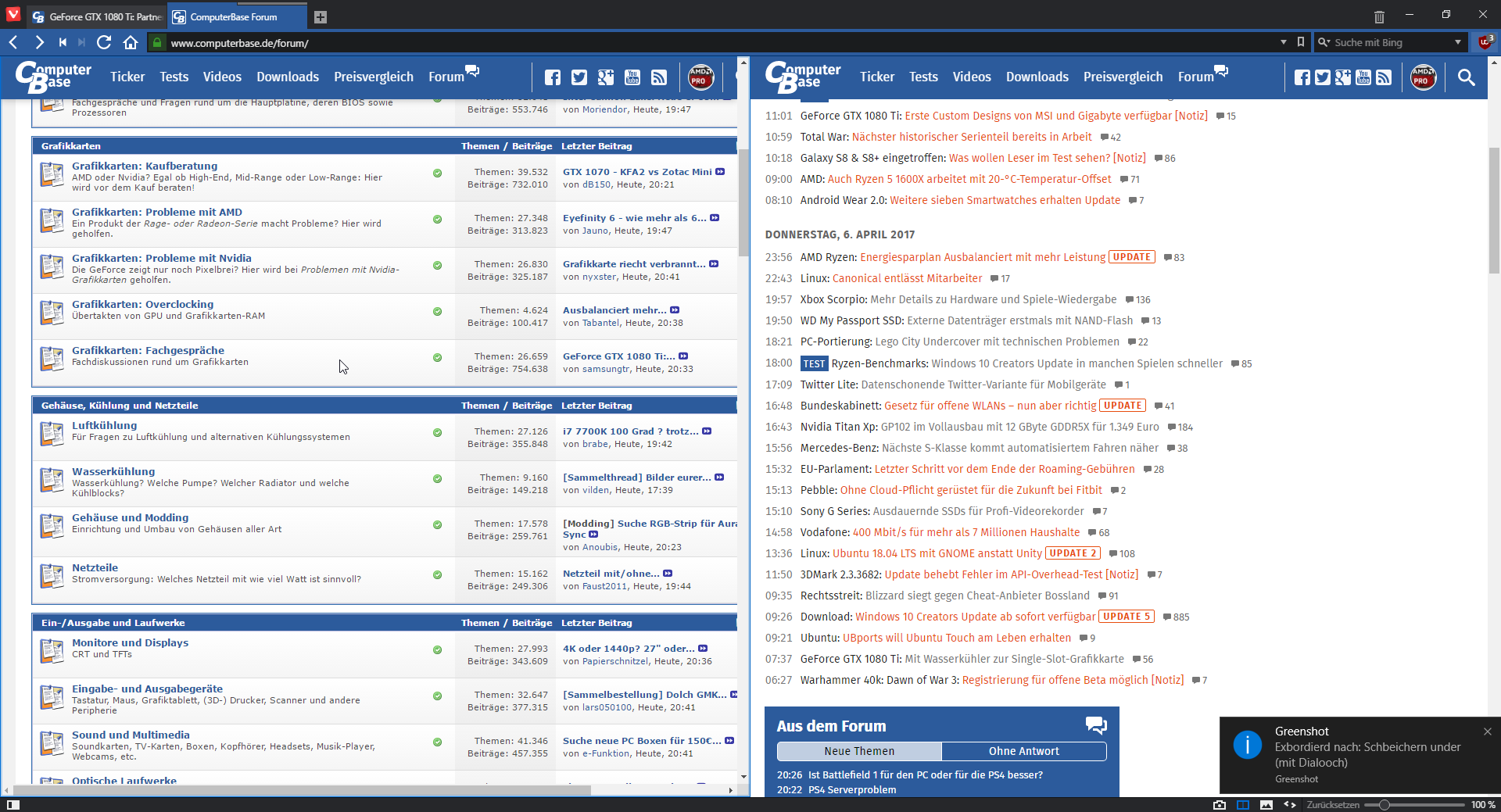Open the Netzteile subforum link
The height and width of the screenshot is (812, 1501).
click(x=95, y=567)
